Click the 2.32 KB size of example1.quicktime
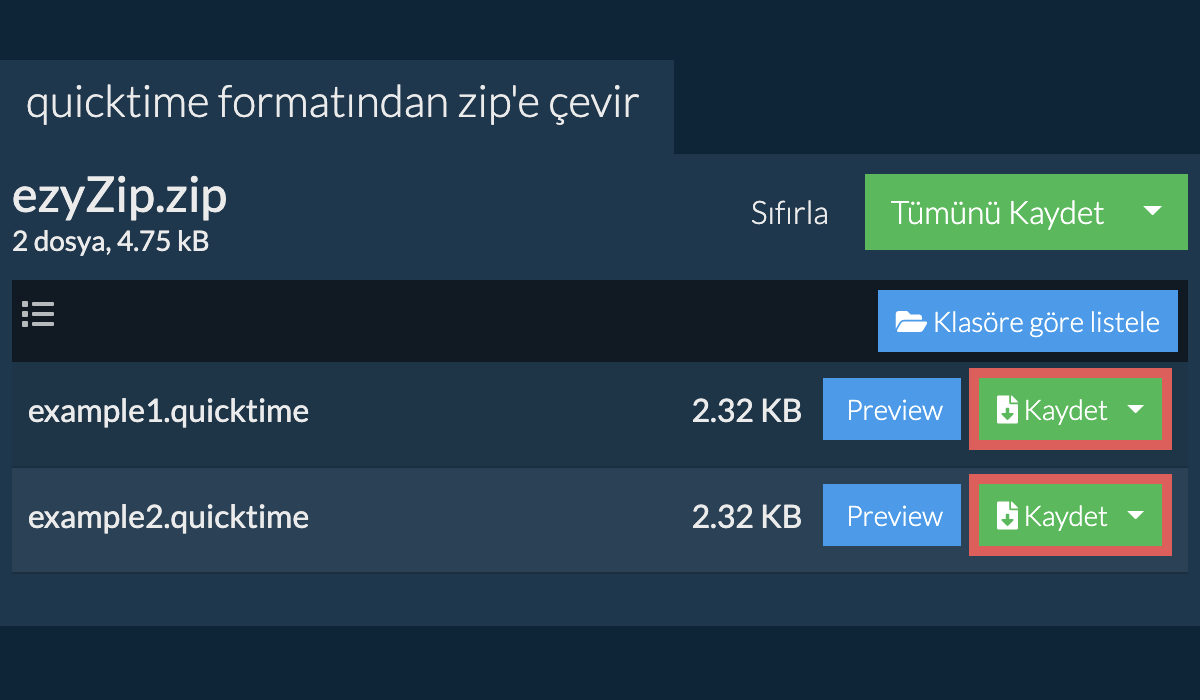The image size is (1200, 700). (x=747, y=411)
